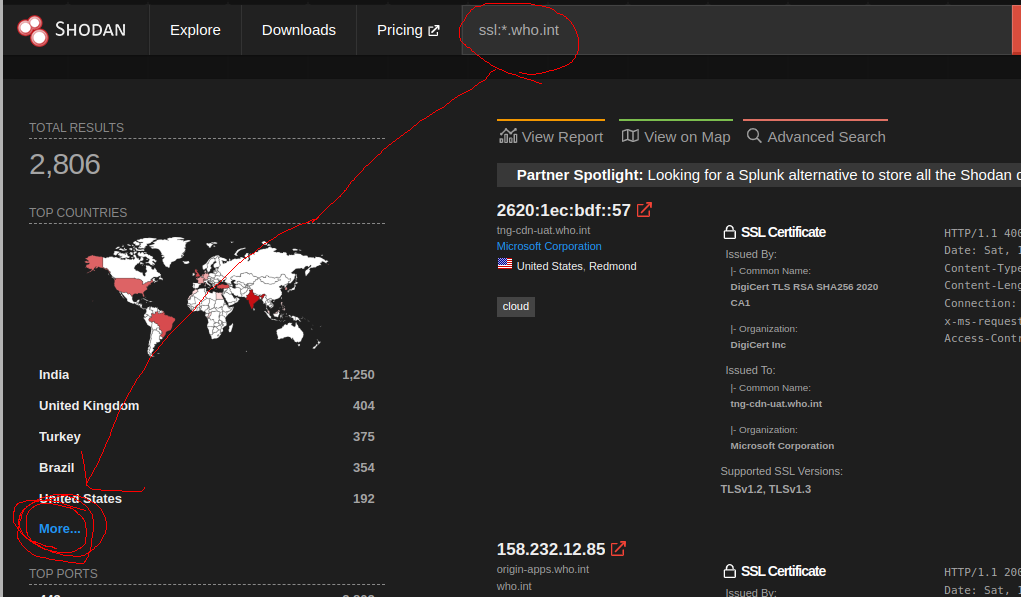This screenshot has height=597, width=1021.
Task: Click the external link icon beside Pricing
Action: click(x=434, y=31)
